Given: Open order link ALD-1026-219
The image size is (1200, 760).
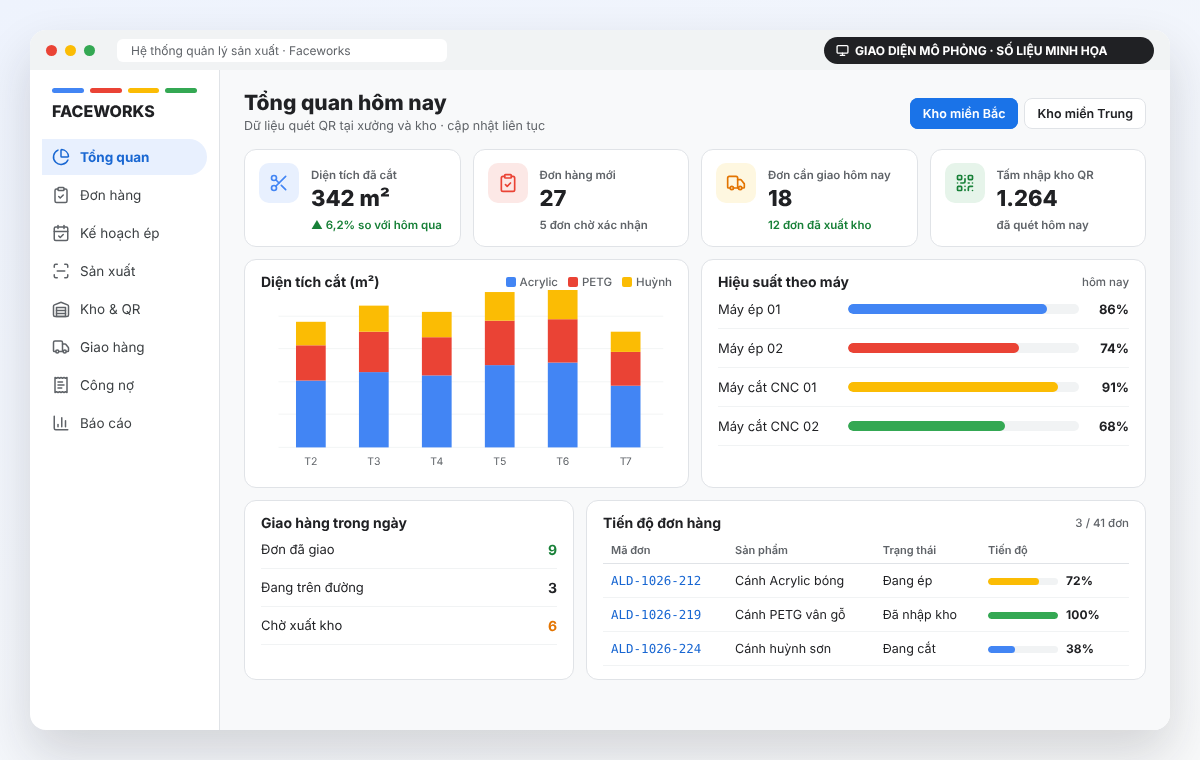Looking at the screenshot, I should [x=656, y=615].
